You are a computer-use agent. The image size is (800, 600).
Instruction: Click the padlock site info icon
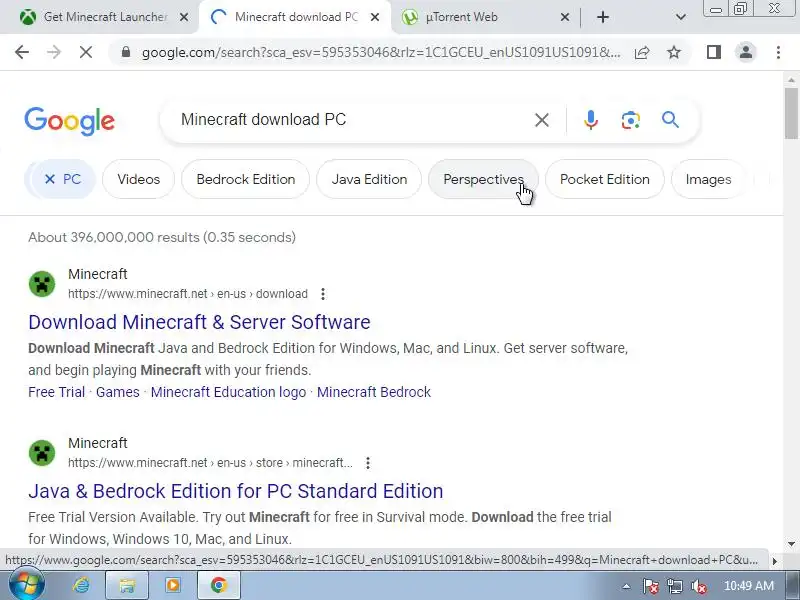point(126,52)
